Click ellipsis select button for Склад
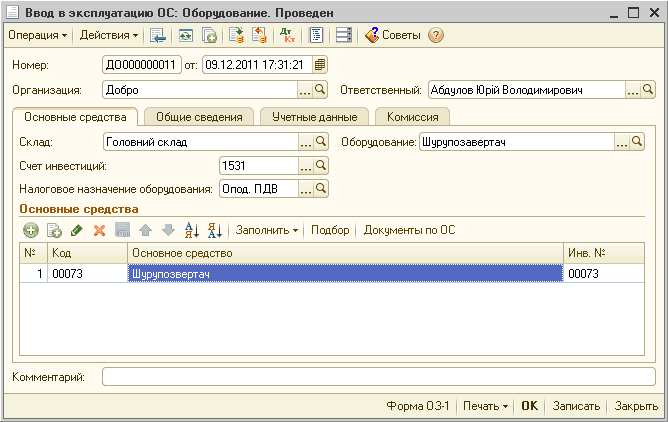This screenshot has height=422, width=668. tap(306, 142)
